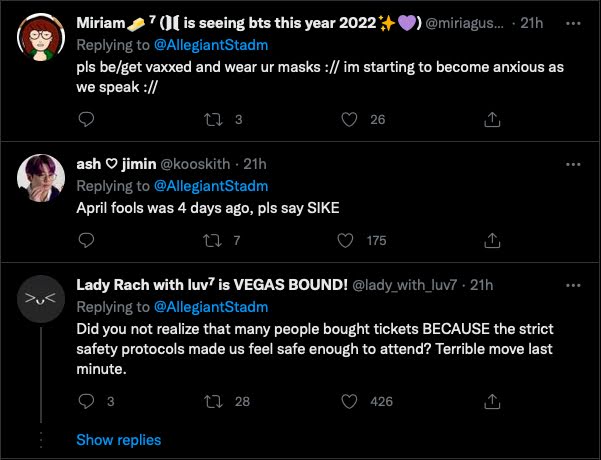601x460 pixels.
Task: Open more options on Lady Rach's tweet
Action: tap(573, 284)
